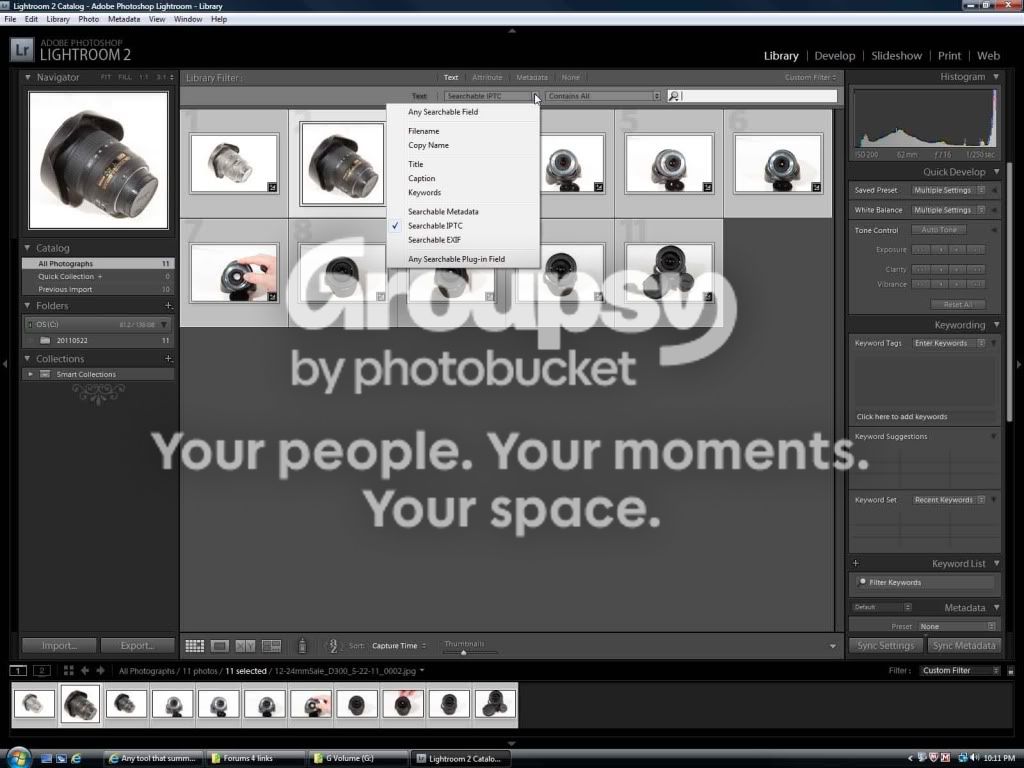The image size is (1024, 768).
Task: Collapse the Catalog panel
Action: coord(27,248)
